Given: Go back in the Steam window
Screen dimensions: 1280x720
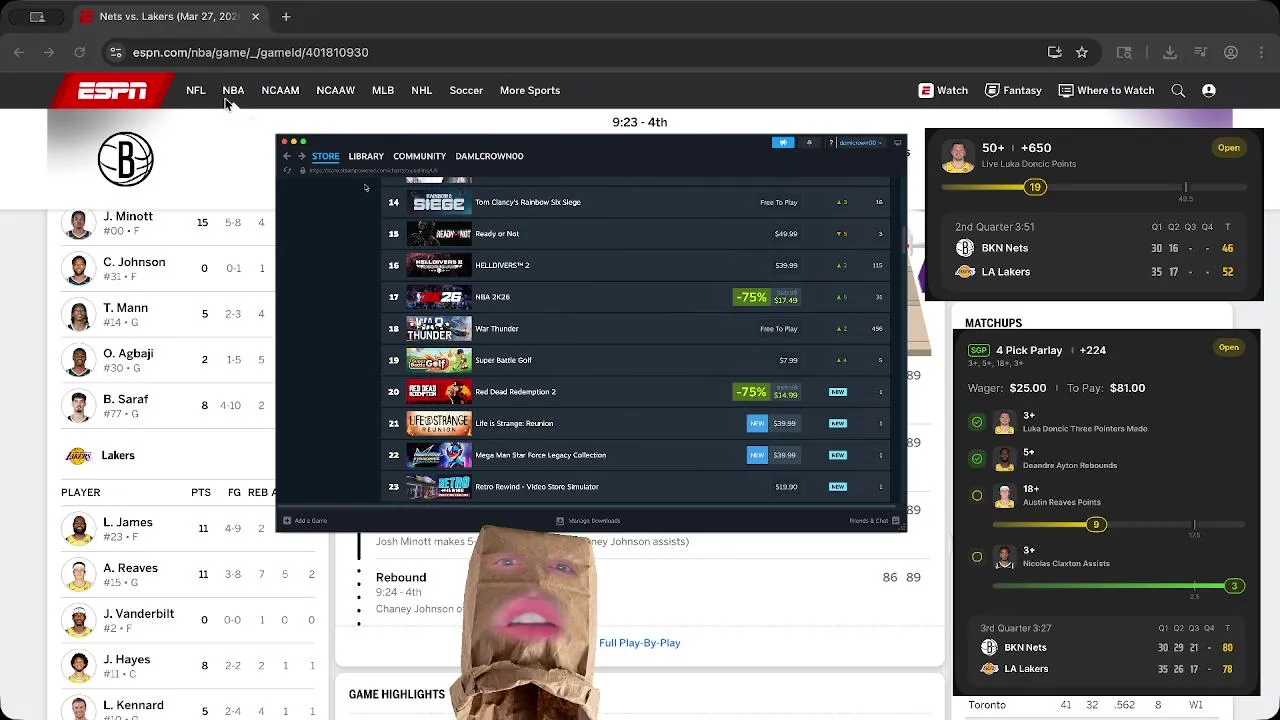Looking at the screenshot, I should pos(287,156).
